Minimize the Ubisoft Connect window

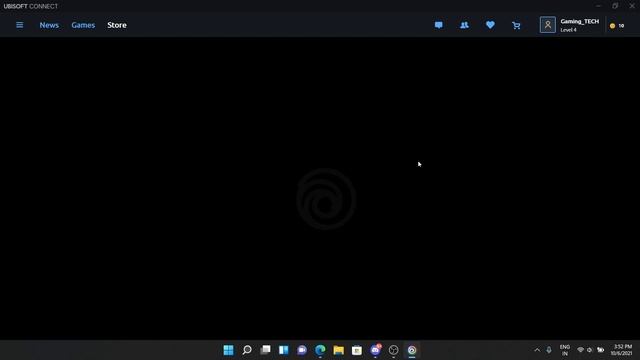pyautogui.click(x=598, y=6)
